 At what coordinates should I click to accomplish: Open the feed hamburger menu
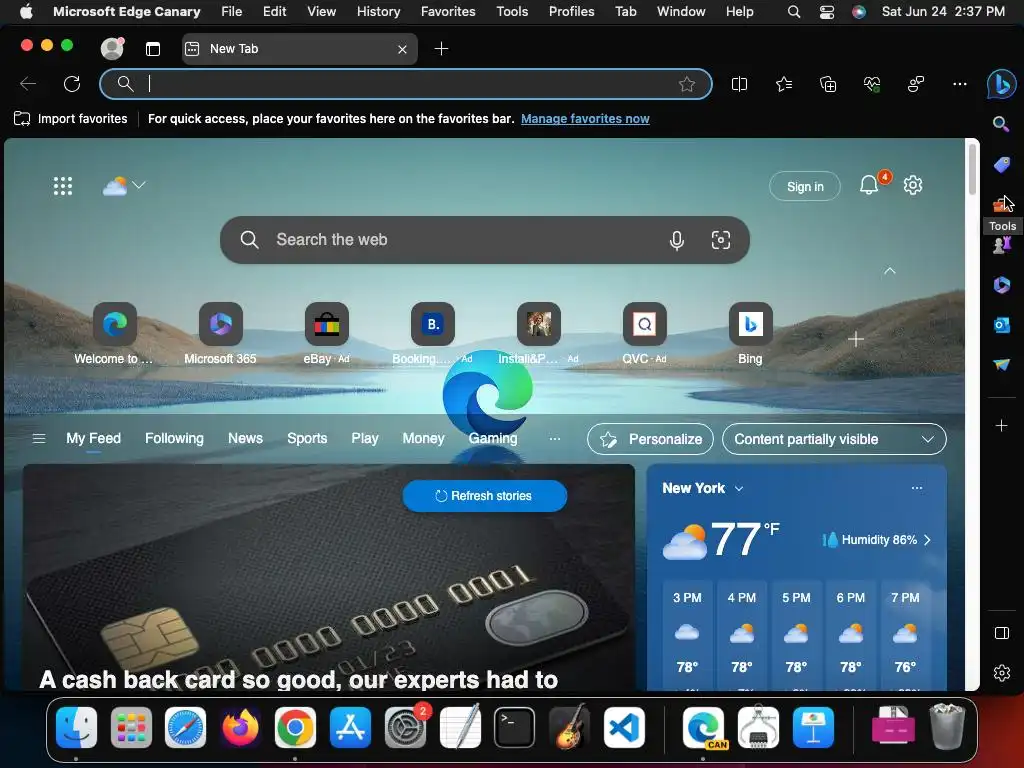[x=39, y=439]
